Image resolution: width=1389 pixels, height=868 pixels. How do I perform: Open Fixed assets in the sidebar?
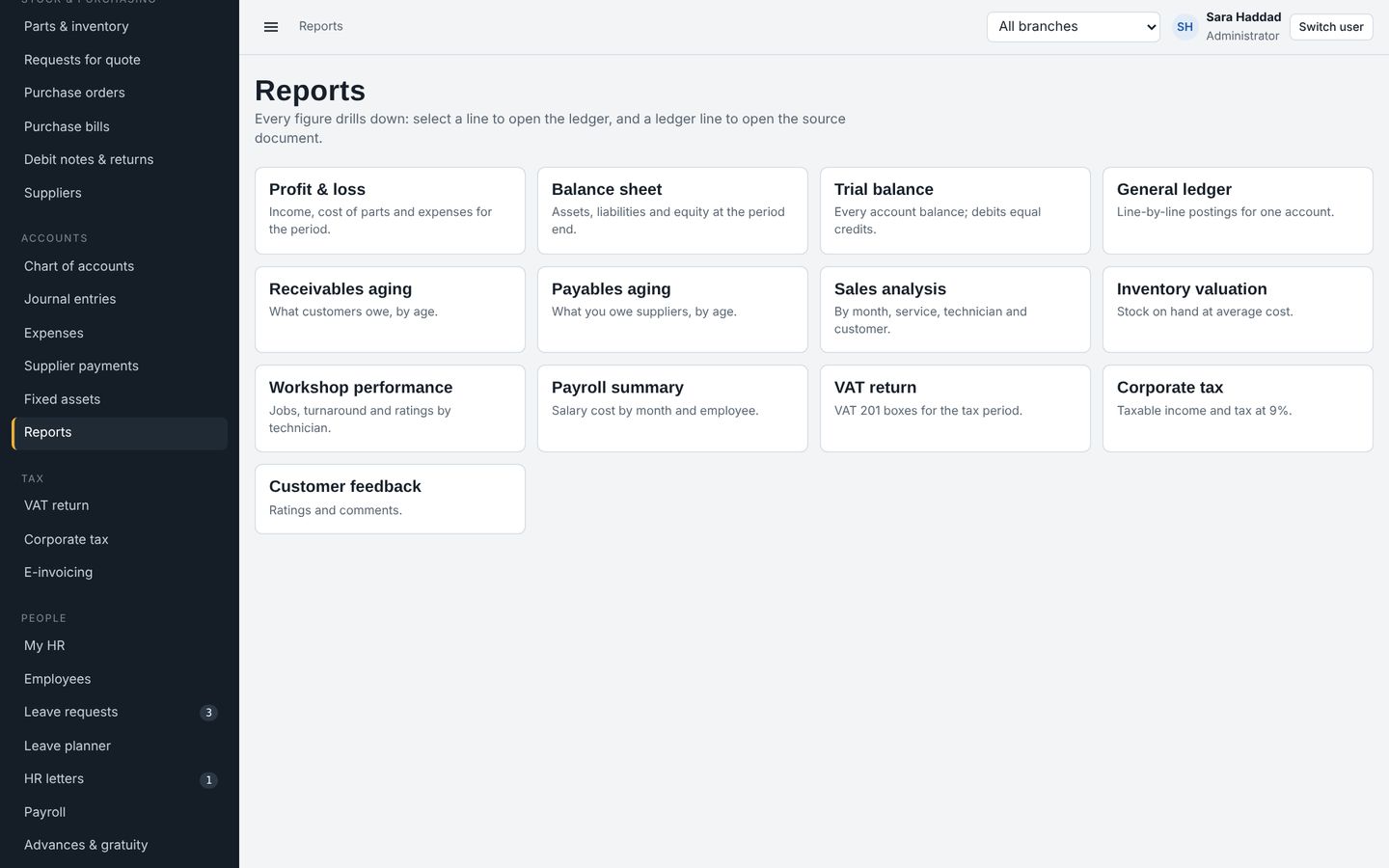[x=120, y=399]
